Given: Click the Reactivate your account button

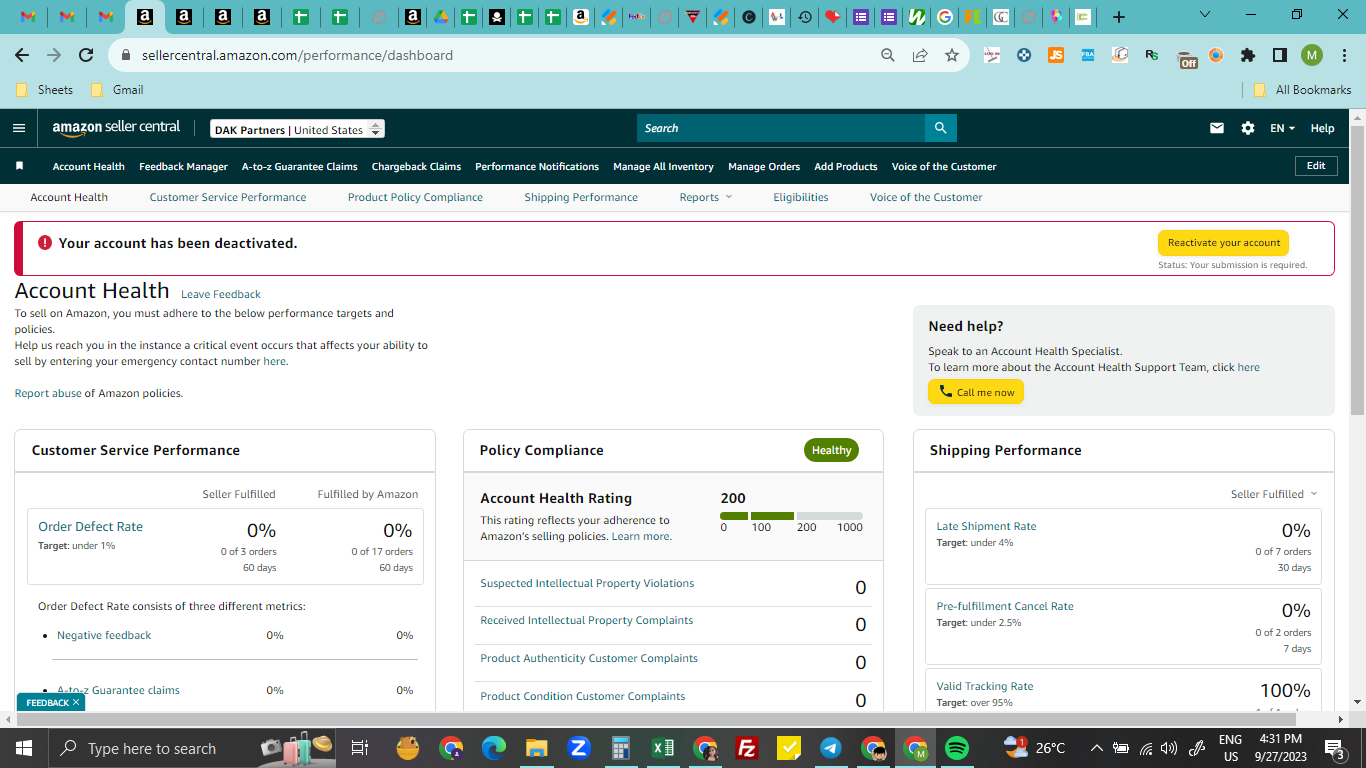Looking at the screenshot, I should coord(1223,243).
